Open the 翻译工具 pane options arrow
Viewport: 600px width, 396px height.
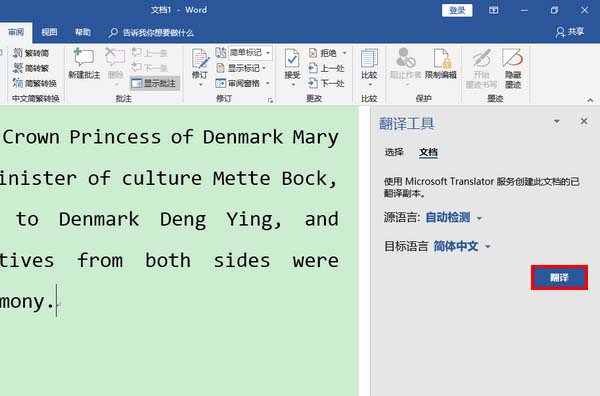tap(557, 121)
